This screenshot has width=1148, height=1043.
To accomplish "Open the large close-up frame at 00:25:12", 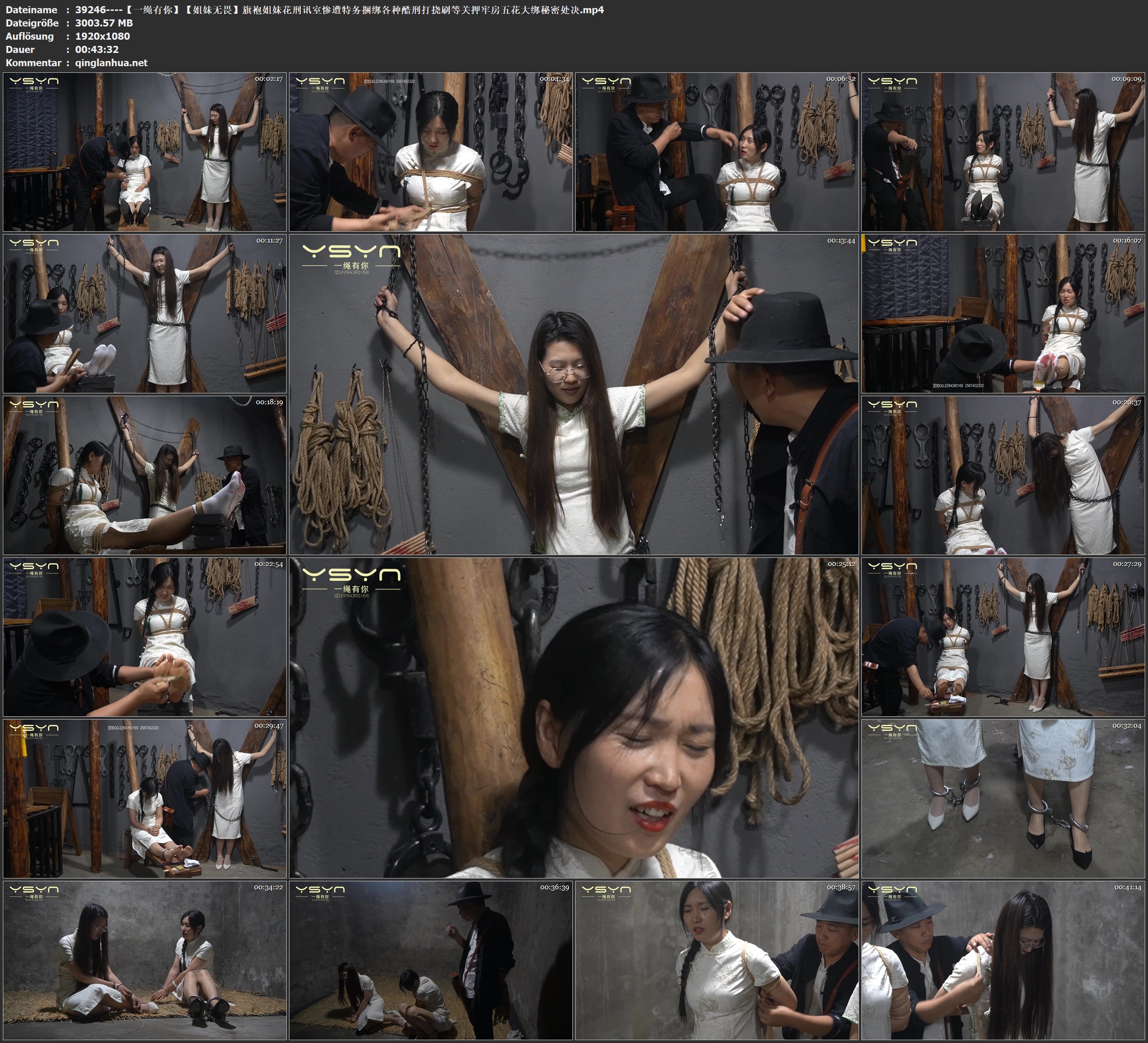I will click(x=573, y=717).
